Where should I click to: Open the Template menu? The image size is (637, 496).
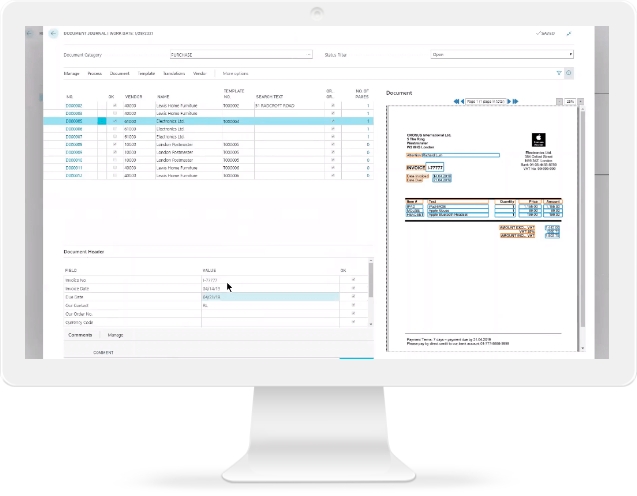click(146, 73)
